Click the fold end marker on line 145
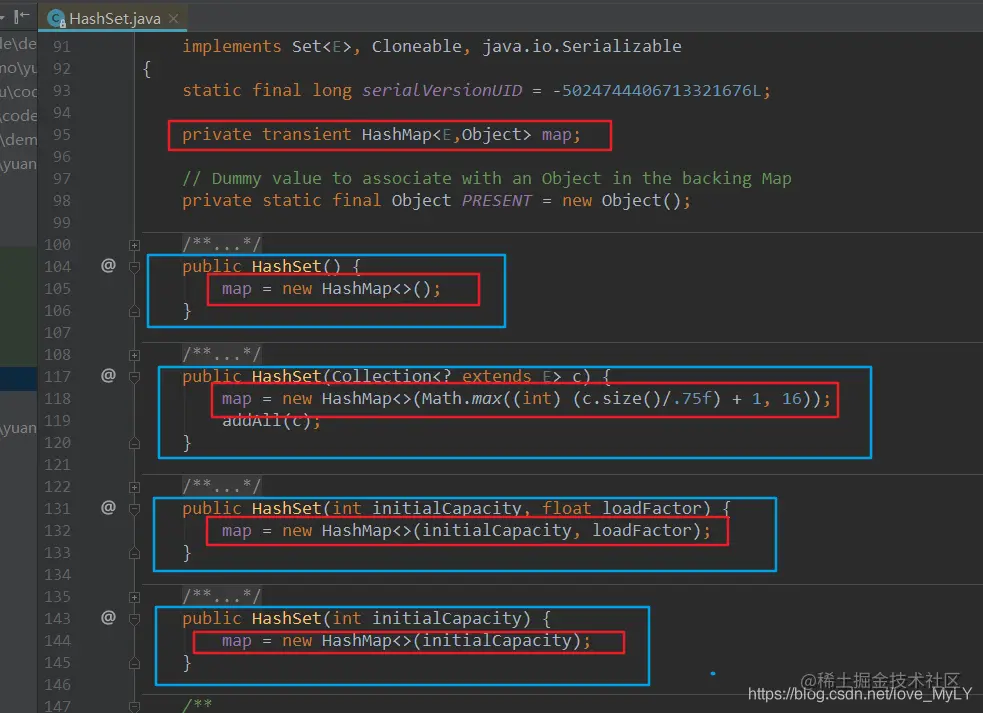This screenshot has height=713, width=983. coord(134,663)
